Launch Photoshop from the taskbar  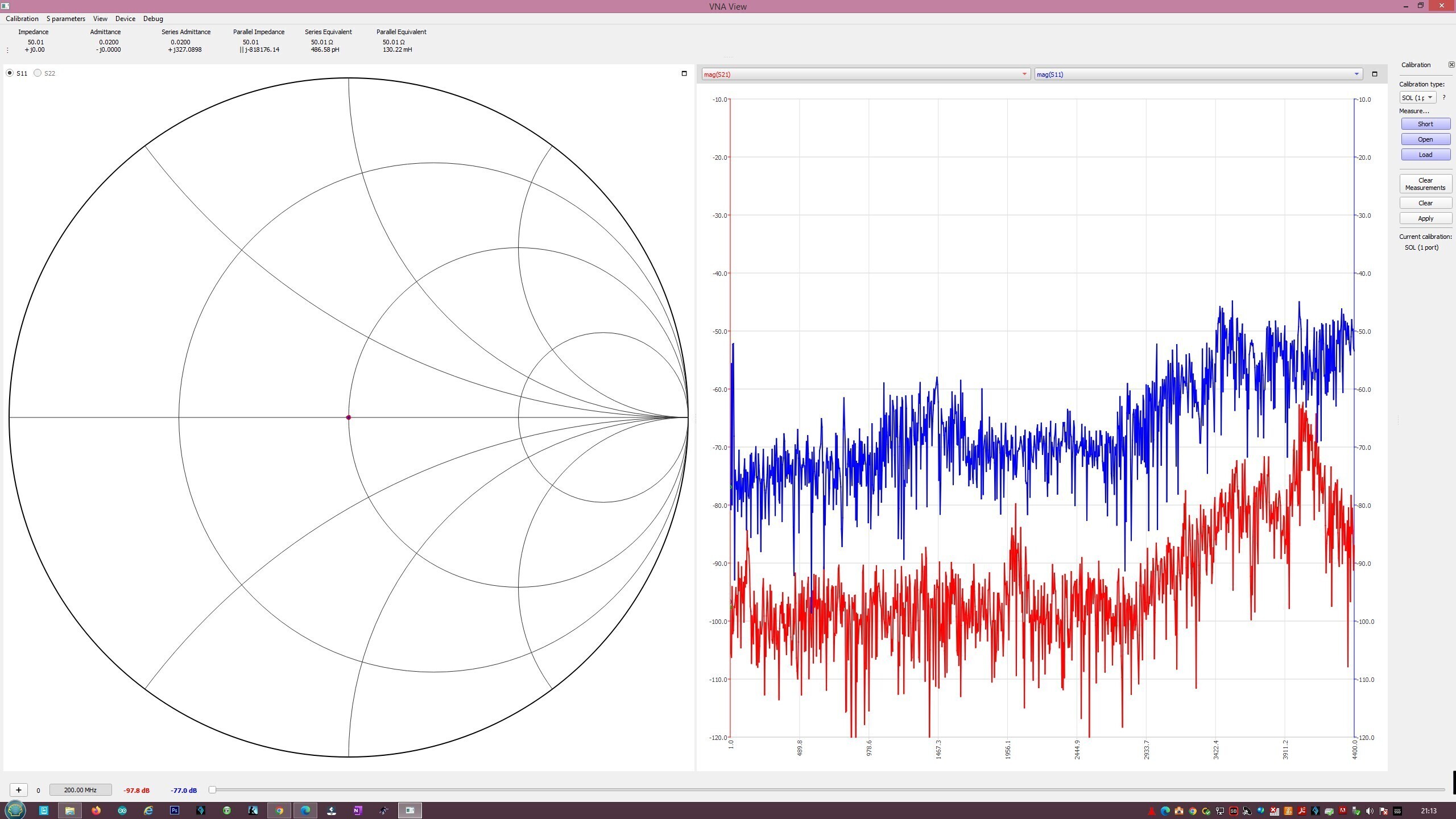(175, 810)
